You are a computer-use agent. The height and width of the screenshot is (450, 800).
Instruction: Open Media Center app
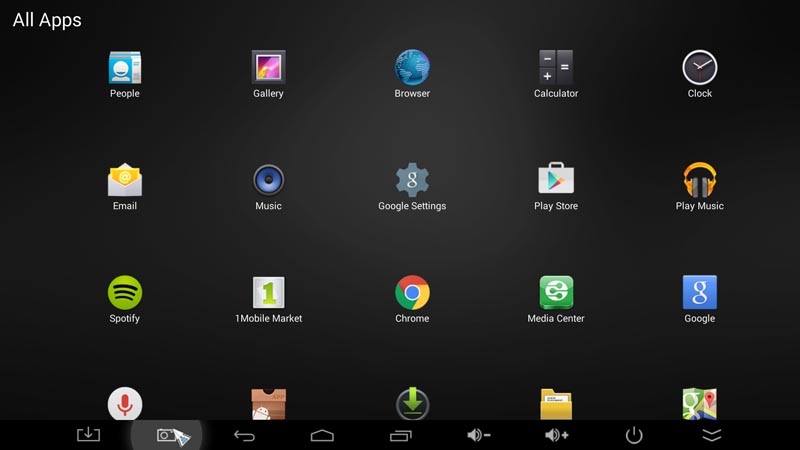[556, 292]
